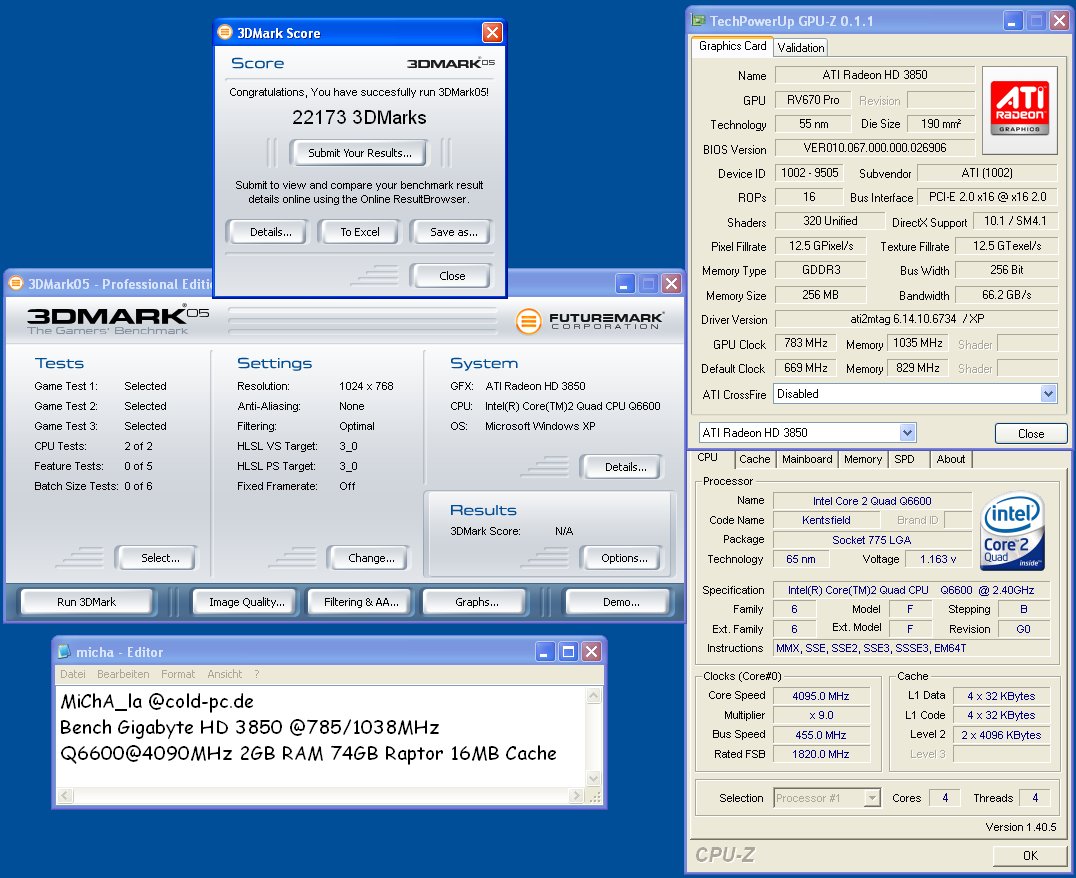This screenshot has height=878, width=1076.
Task: Click the GPU-Z title bar icon
Action: [698, 21]
